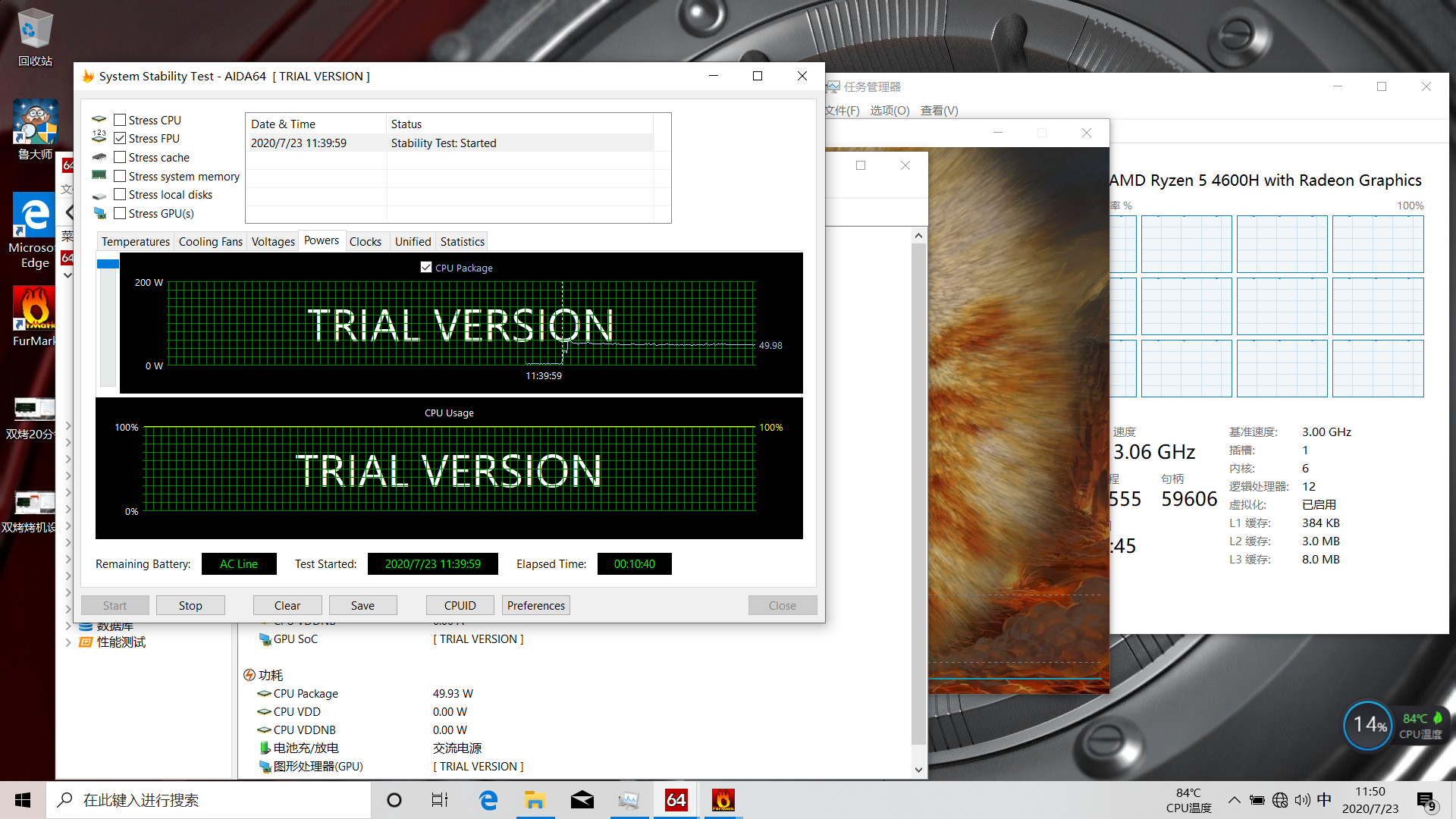Open the CPUID panel
The image size is (1456, 819).
[460, 605]
